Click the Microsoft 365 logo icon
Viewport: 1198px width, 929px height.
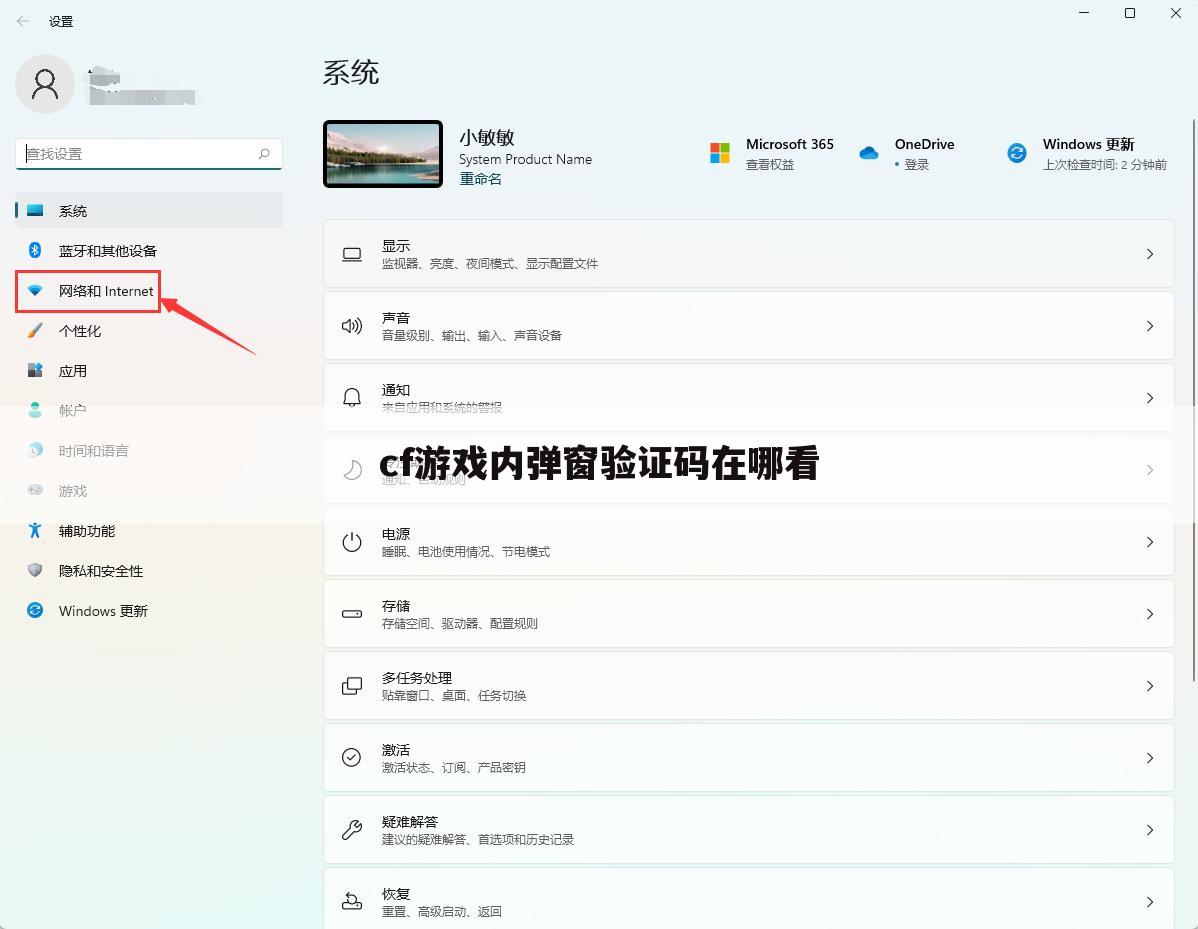(720, 154)
